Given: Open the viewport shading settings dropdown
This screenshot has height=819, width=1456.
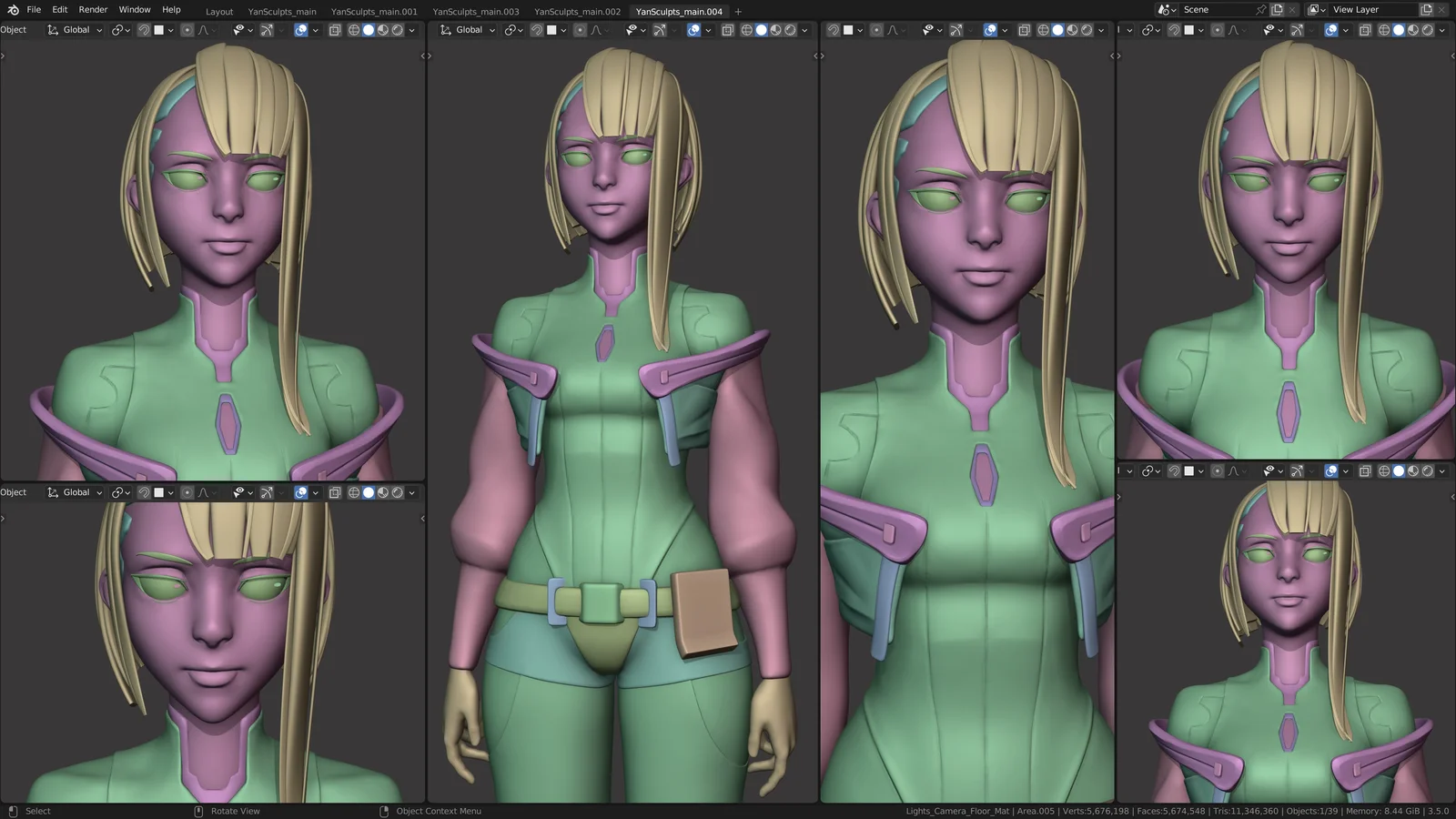Looking at the screenshot, I should point(412,29).
